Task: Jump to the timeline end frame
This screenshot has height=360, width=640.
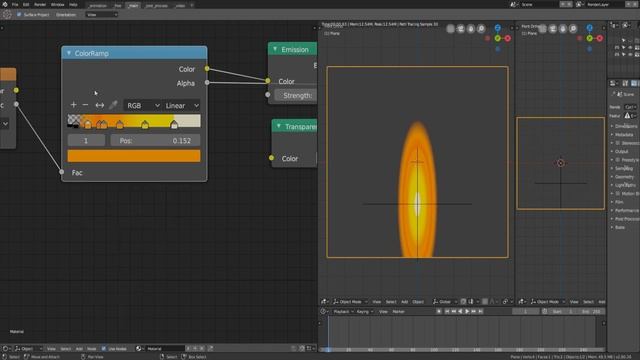Action: point(481,311)
